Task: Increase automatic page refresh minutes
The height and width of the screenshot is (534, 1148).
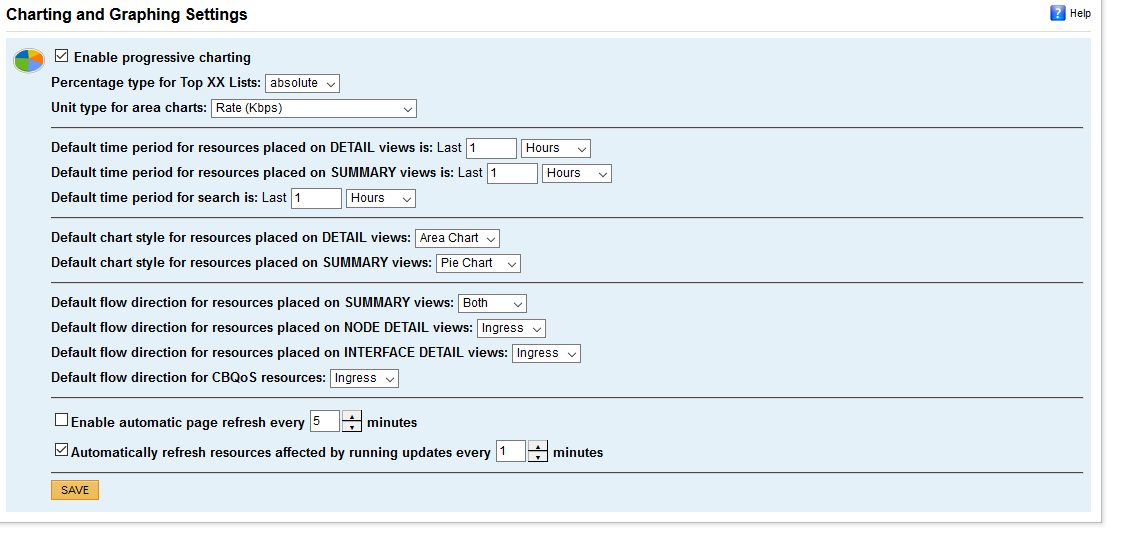Action: pyautogui.click(x=352, y=417)
